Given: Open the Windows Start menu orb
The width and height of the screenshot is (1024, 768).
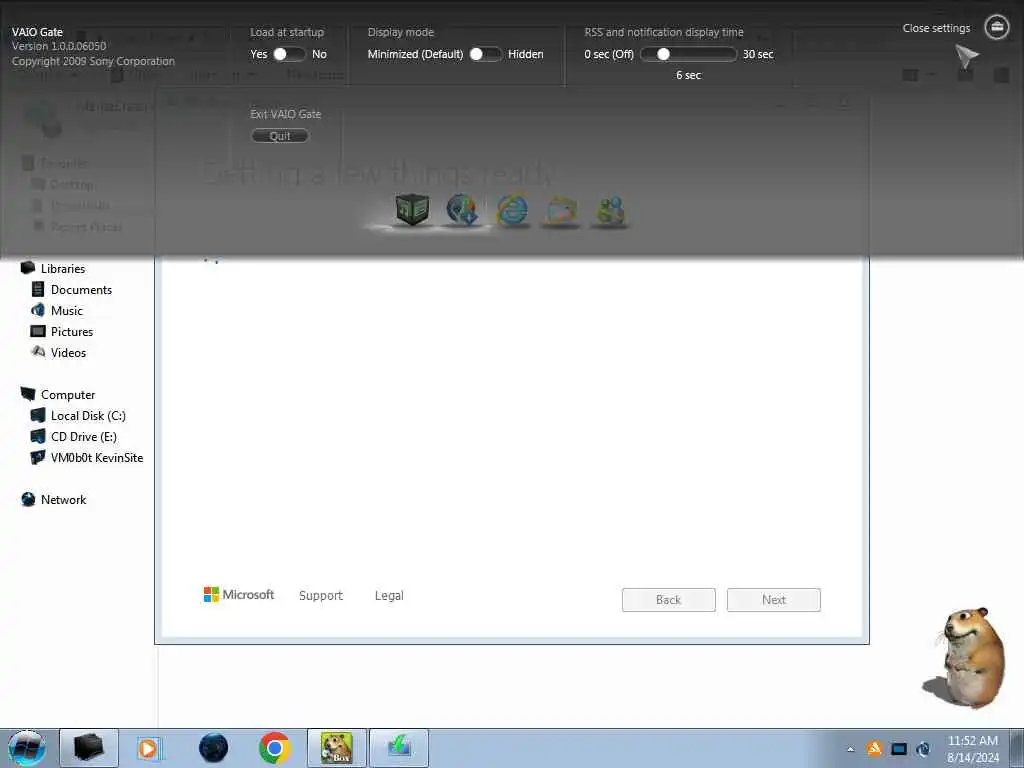Looking at the screenshot, I should pyautogui.click(x=27, y=748).
